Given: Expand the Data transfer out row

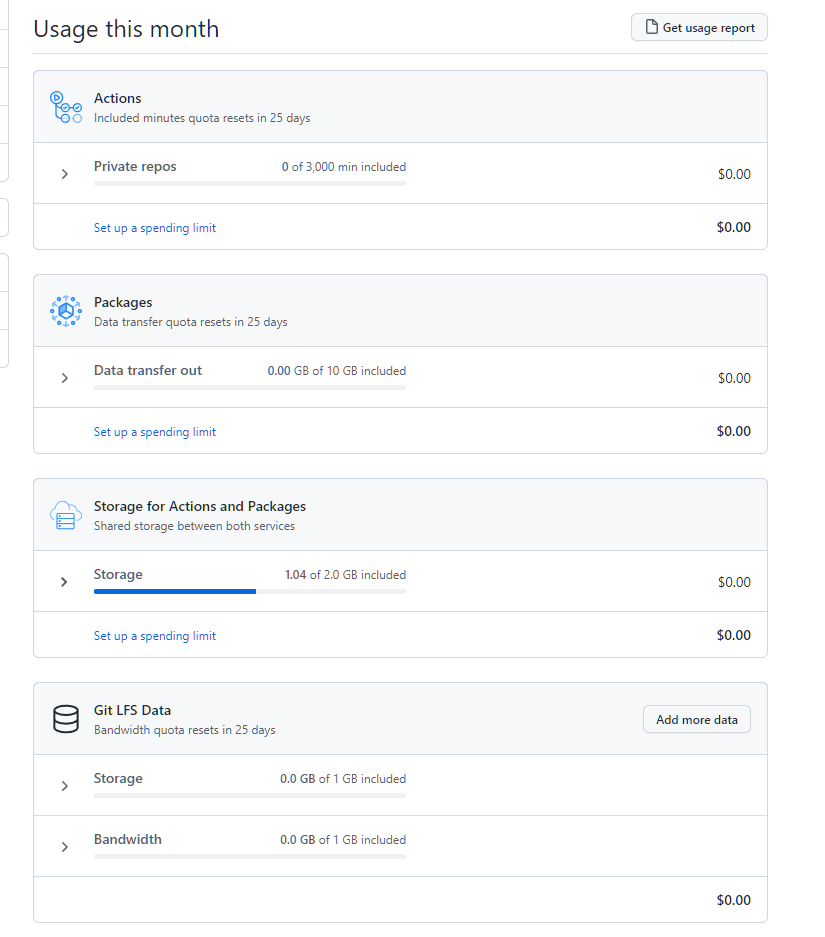Looking at the screenshot, I should pyautogui.click(x=64, y=377).
